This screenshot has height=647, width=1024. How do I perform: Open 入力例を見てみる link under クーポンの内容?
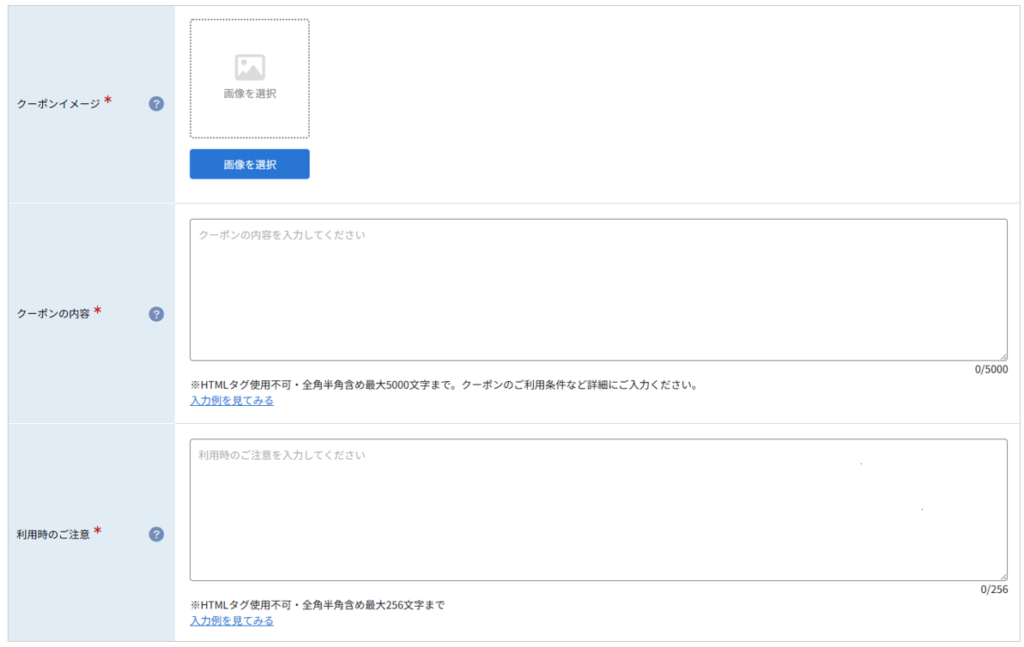(x=232, y=401)
